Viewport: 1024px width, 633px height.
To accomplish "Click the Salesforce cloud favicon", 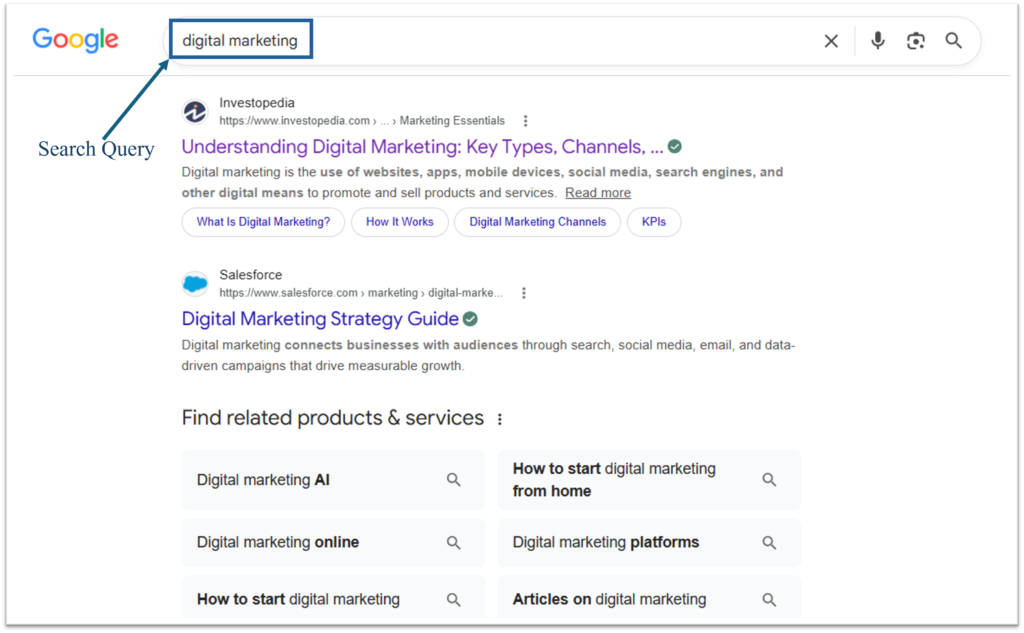I will [195, 284].
